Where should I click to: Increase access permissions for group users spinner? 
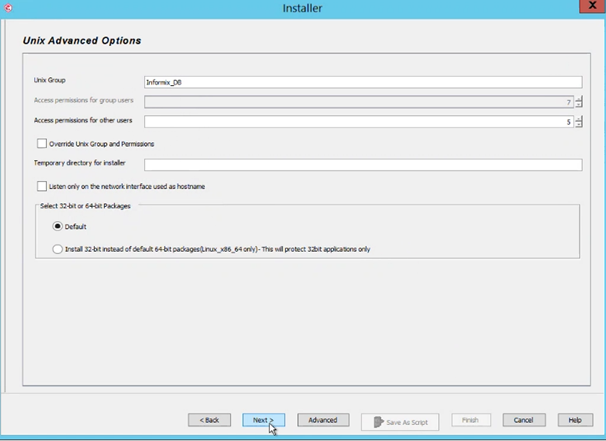(579, 99)
